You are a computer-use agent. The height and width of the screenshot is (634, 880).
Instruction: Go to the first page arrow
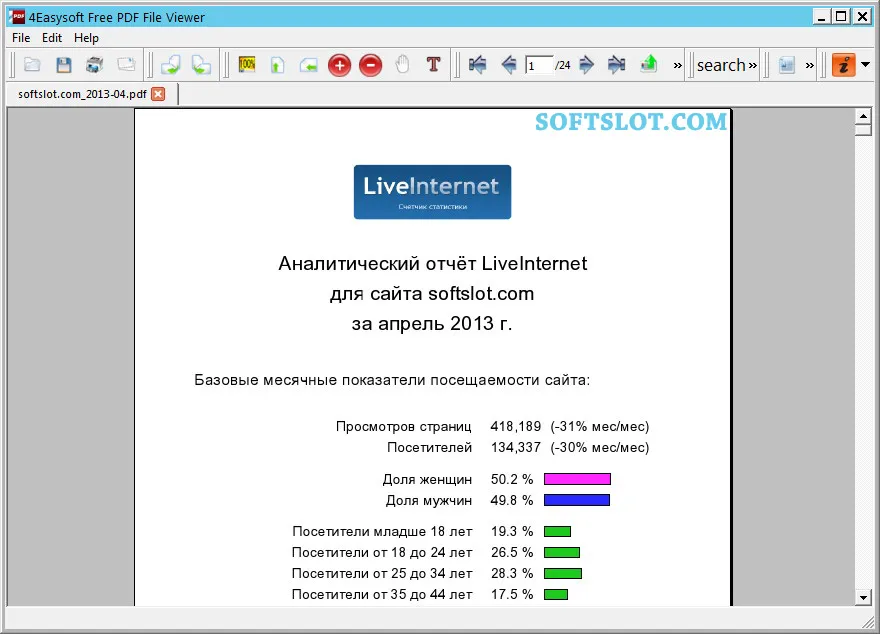click(x=478, y=65)
